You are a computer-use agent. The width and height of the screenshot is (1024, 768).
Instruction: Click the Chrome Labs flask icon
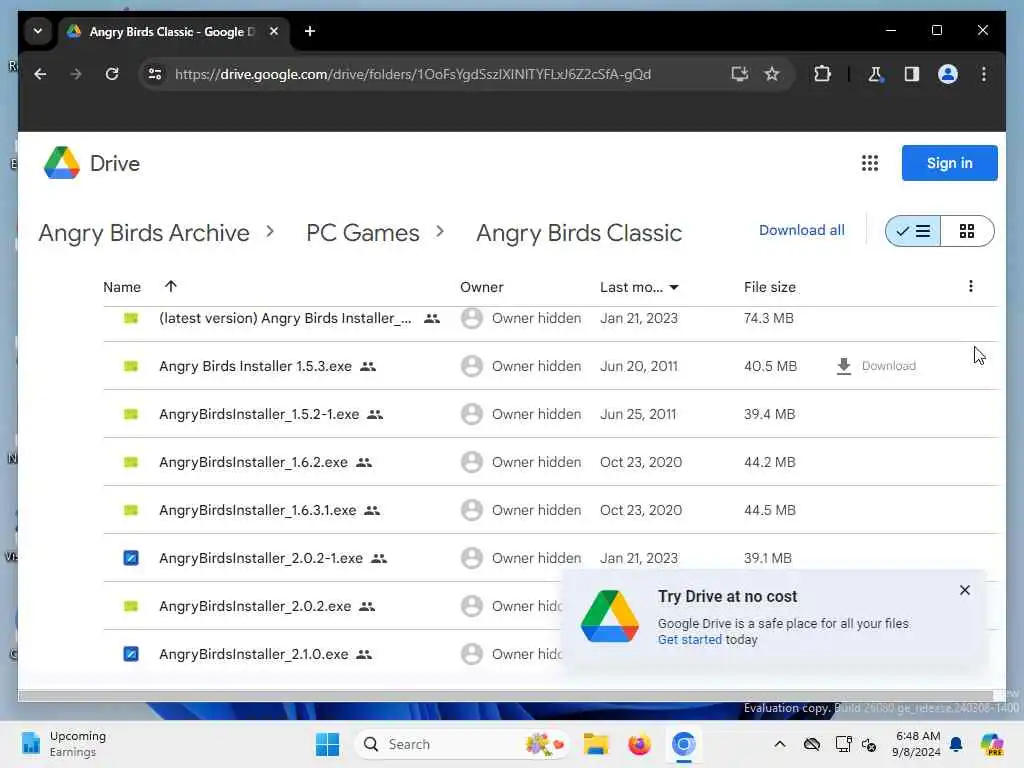pos(875,74)
